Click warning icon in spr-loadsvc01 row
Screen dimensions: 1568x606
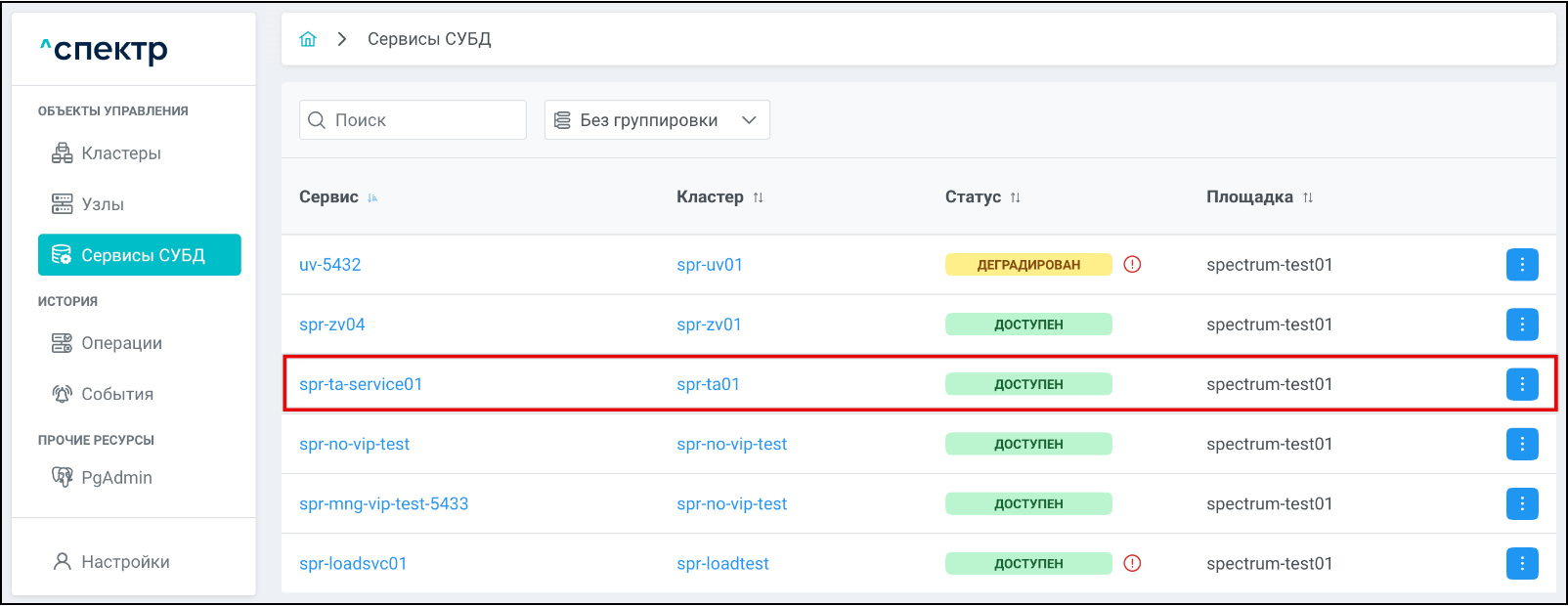tap(1132, 563)
